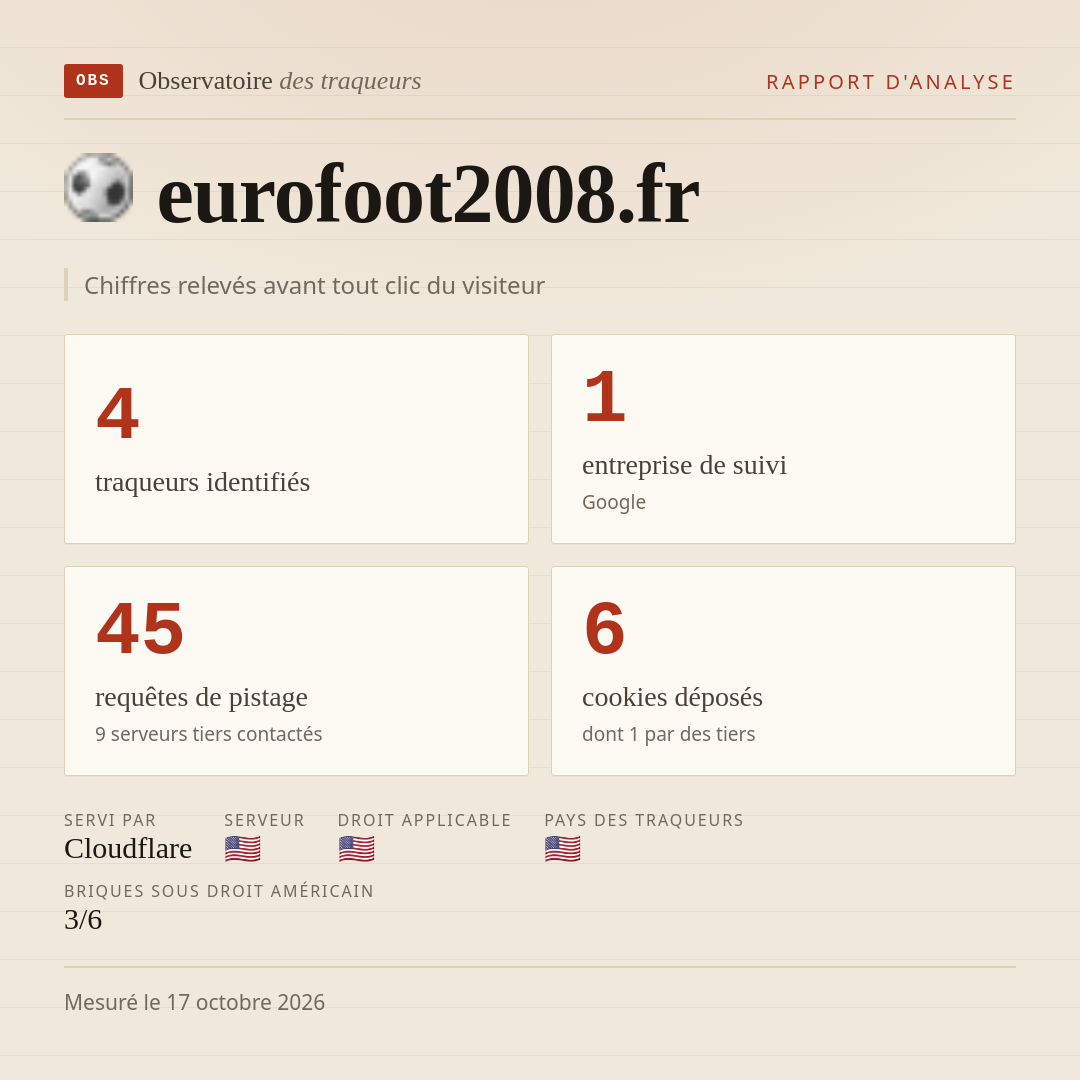Click 9 serveurs tiers contactés text
1080x1080 pixels.
pyautogui.click(x=209, y=734)
